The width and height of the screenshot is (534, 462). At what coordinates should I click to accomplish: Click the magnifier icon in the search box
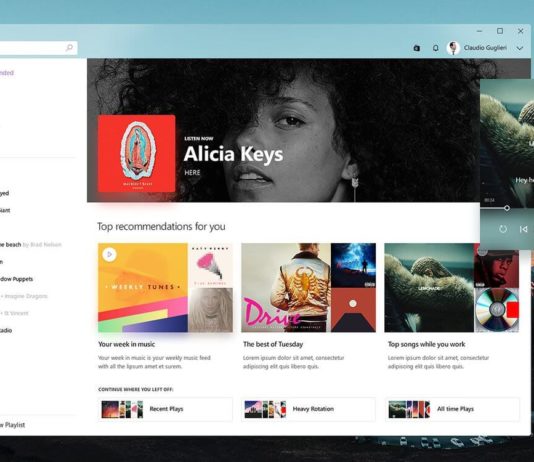click(x=69, y=48)
